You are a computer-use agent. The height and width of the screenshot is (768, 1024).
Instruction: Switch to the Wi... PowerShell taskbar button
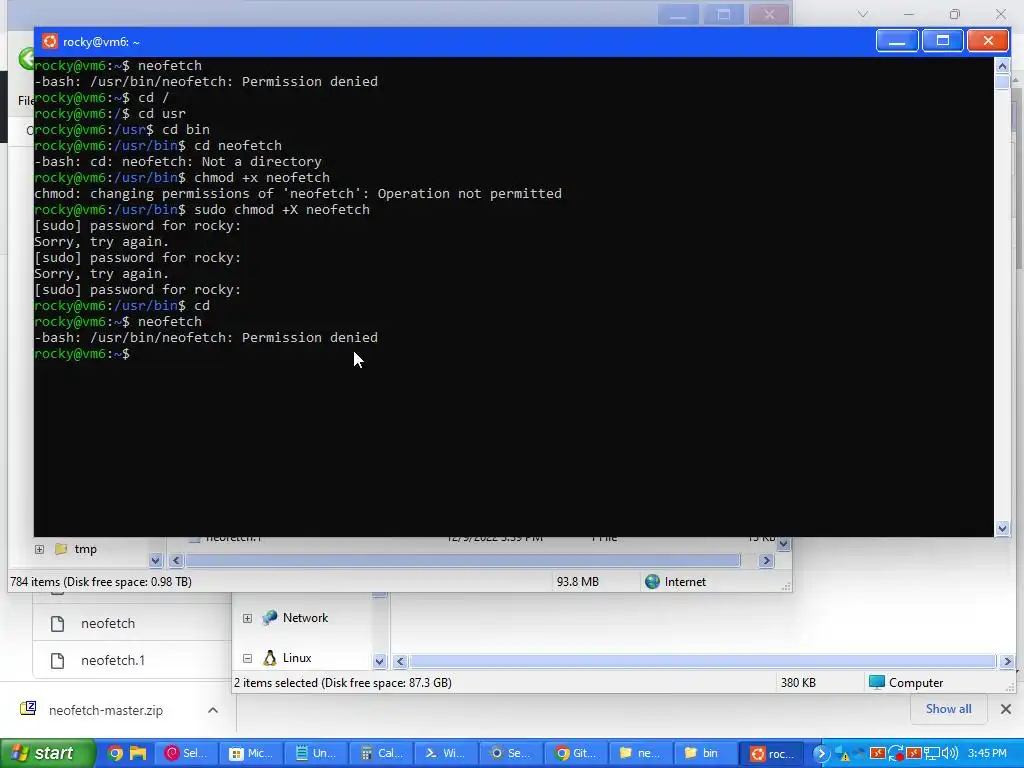[x=445, y=753]
